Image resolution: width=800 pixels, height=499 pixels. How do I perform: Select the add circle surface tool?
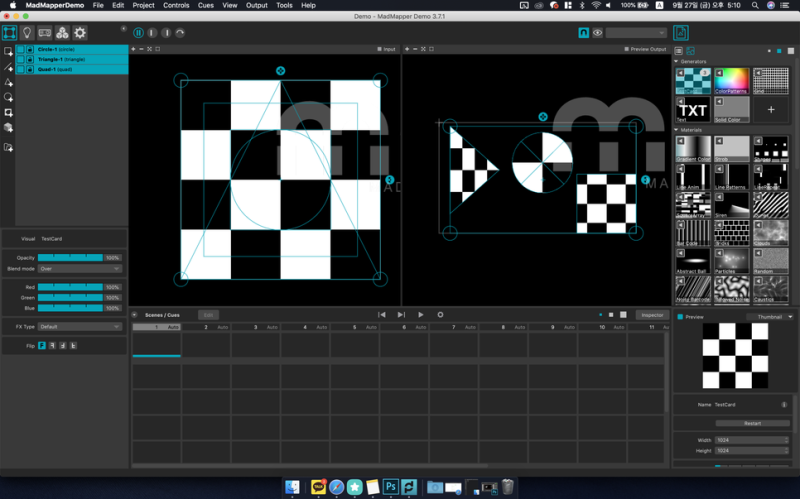point(9,98)
